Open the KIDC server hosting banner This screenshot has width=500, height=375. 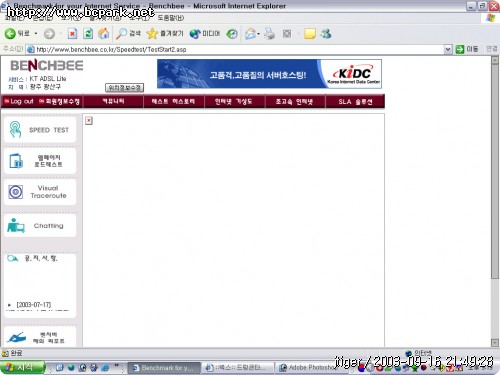[x=269, y=74]
